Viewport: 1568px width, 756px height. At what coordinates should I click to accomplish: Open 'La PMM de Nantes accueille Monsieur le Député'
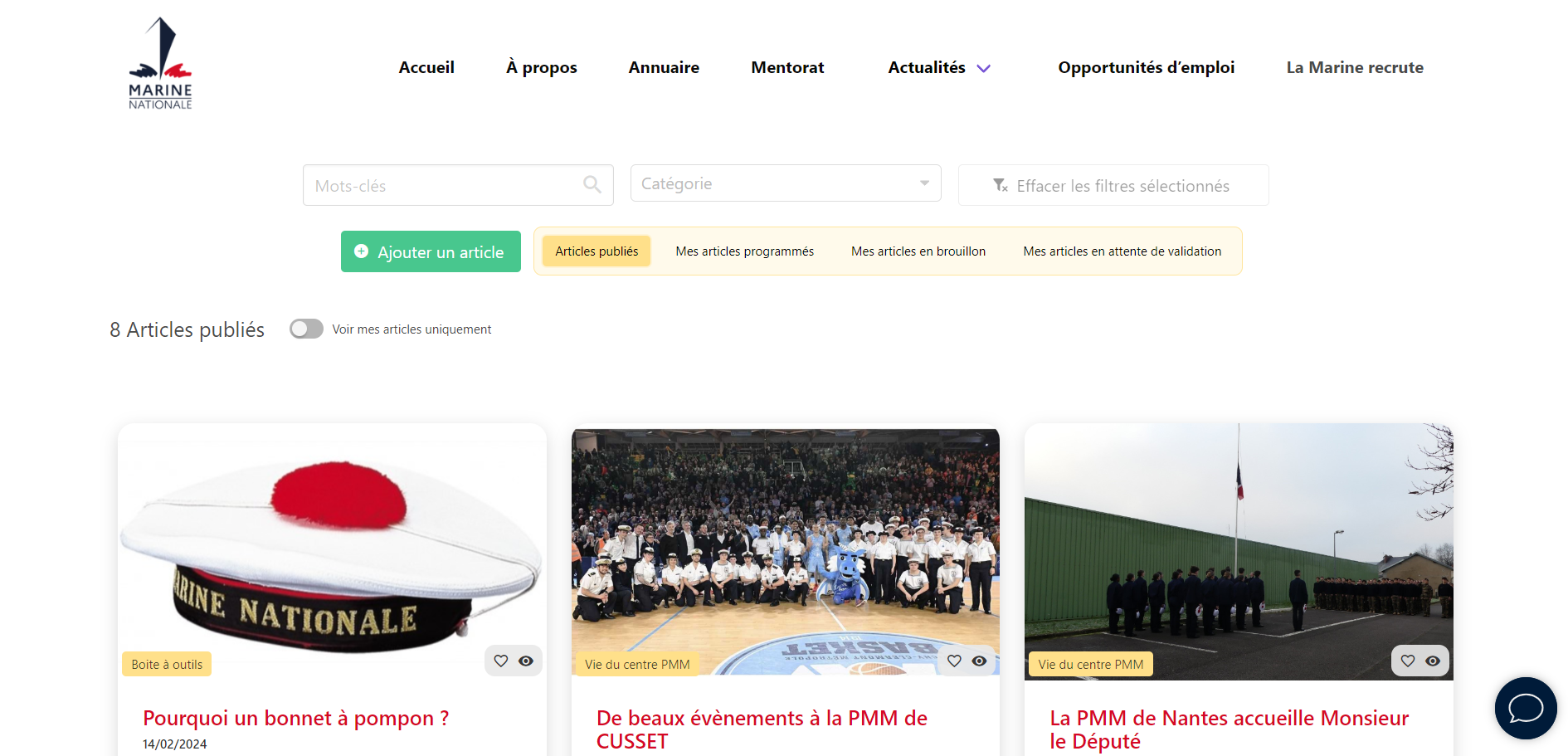coord(1229,729)
